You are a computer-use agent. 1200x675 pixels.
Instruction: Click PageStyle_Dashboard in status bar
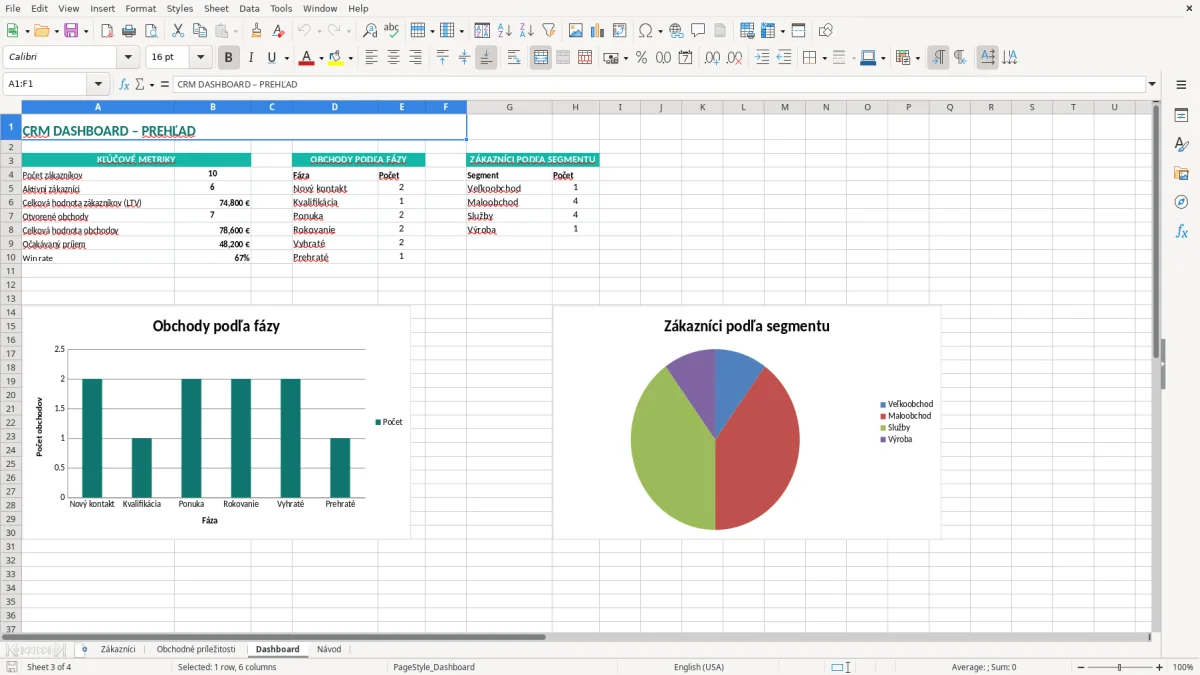pyautogui.click(x=434, y=667)
